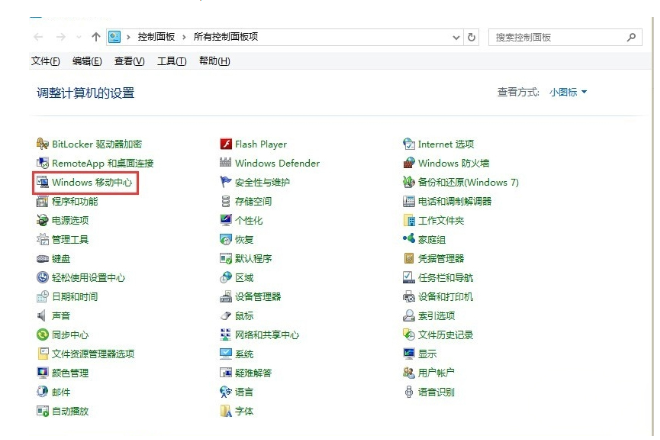Open the 日期和时间 icon

43,297
